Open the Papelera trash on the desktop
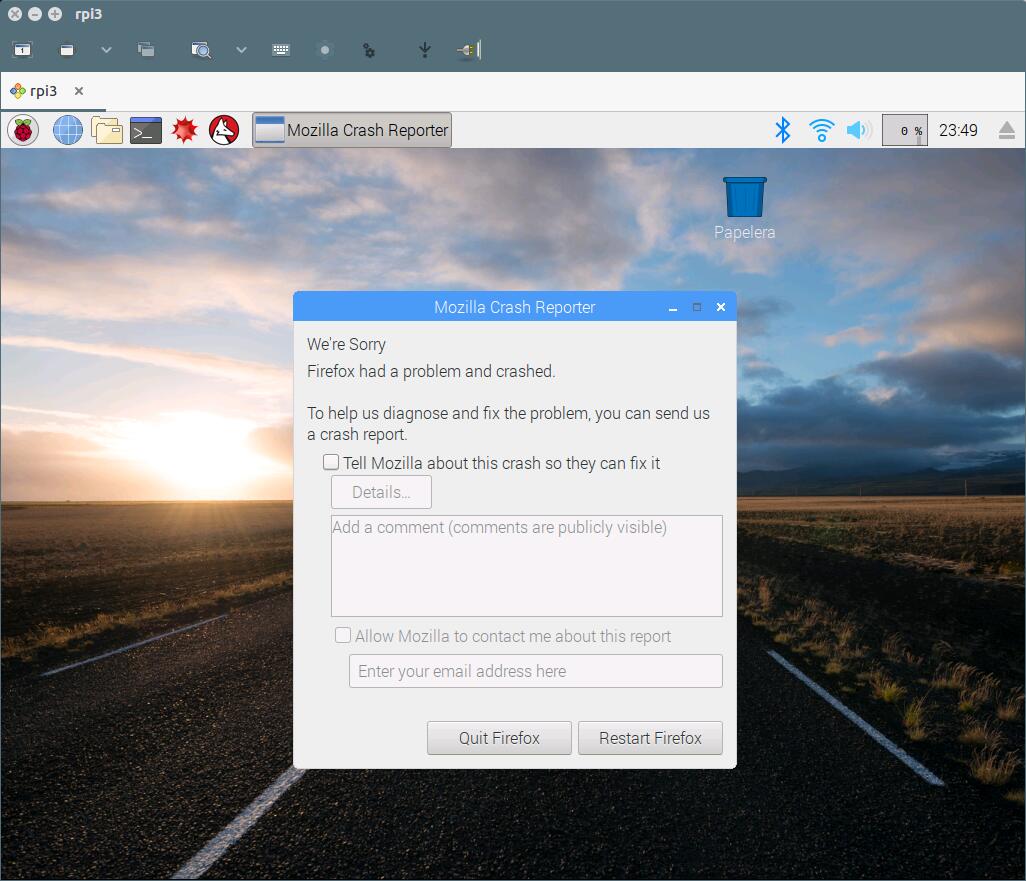The image size is (1026, 881). [744, 198]
